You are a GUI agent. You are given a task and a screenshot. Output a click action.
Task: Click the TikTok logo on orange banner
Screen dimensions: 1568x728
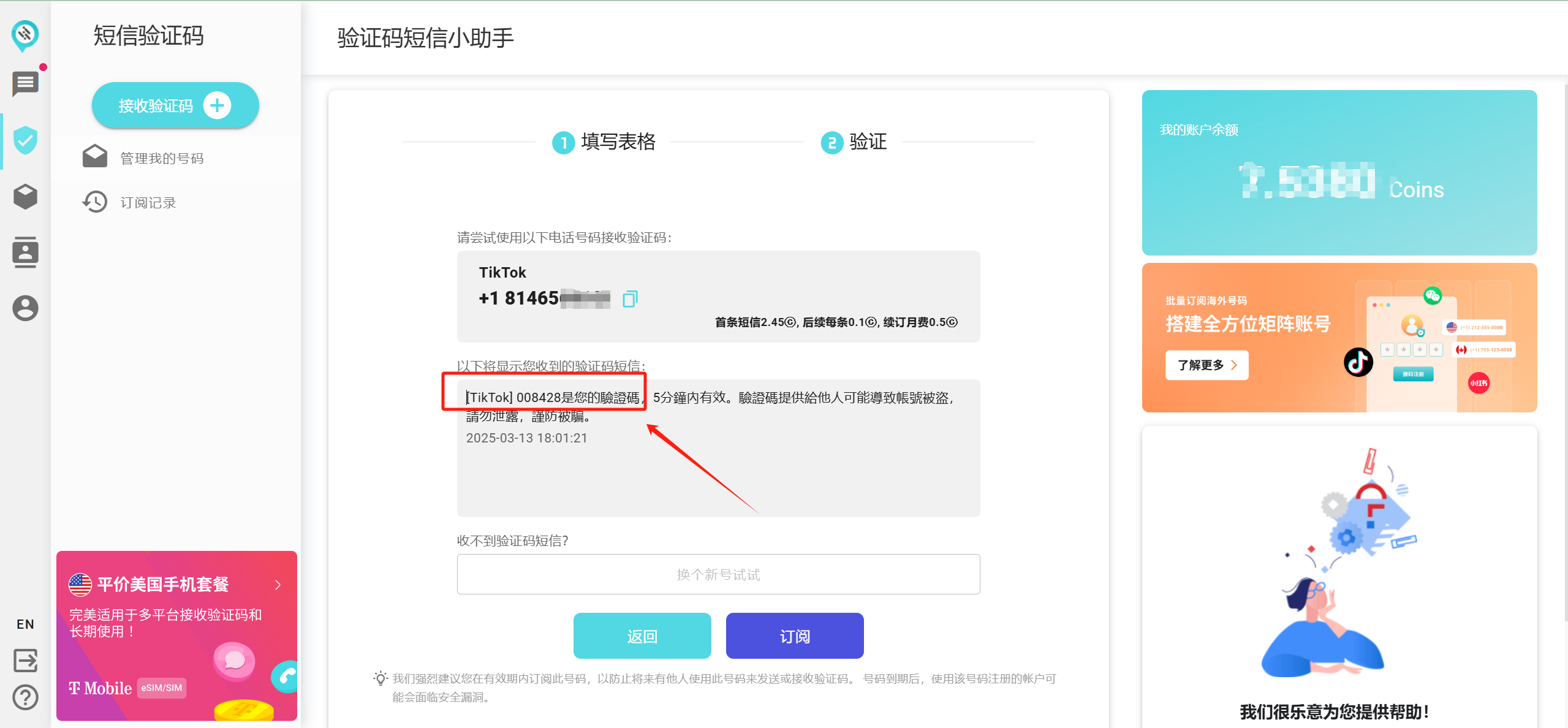pos(1358,362)
